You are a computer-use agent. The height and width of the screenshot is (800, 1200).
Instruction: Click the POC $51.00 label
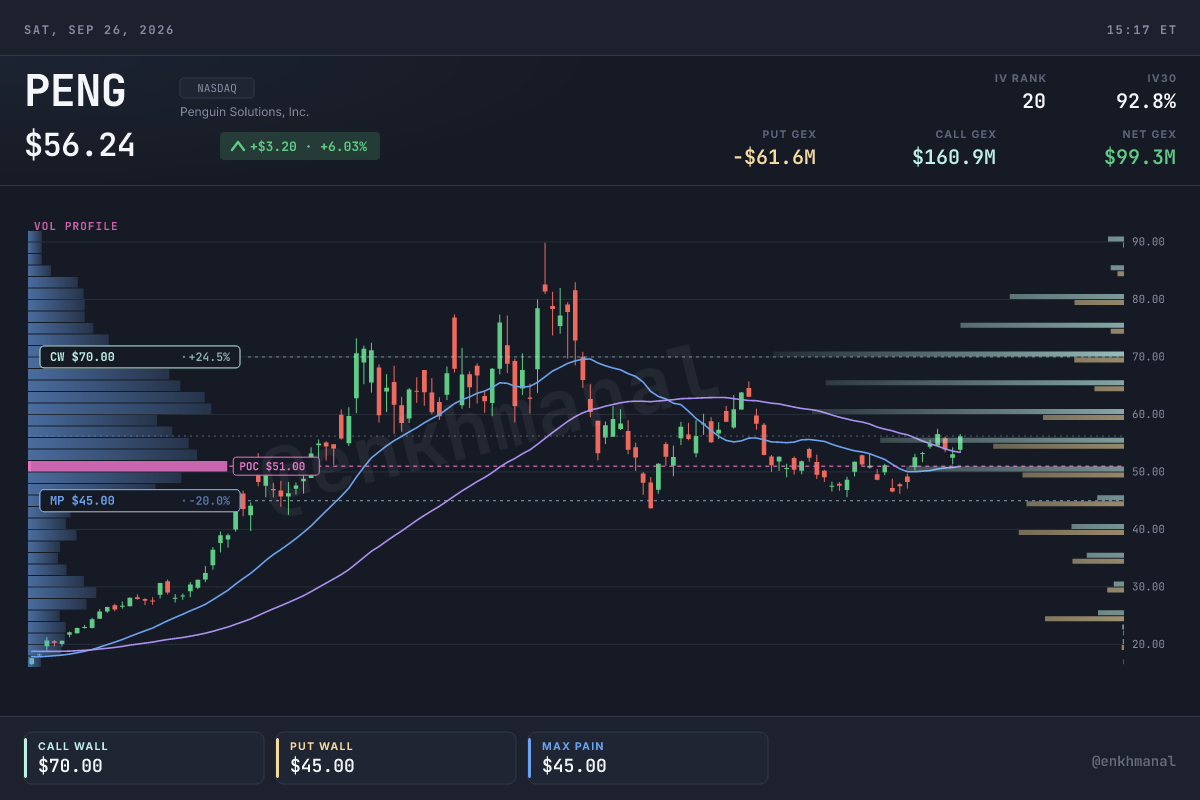(x=276, y=466)
